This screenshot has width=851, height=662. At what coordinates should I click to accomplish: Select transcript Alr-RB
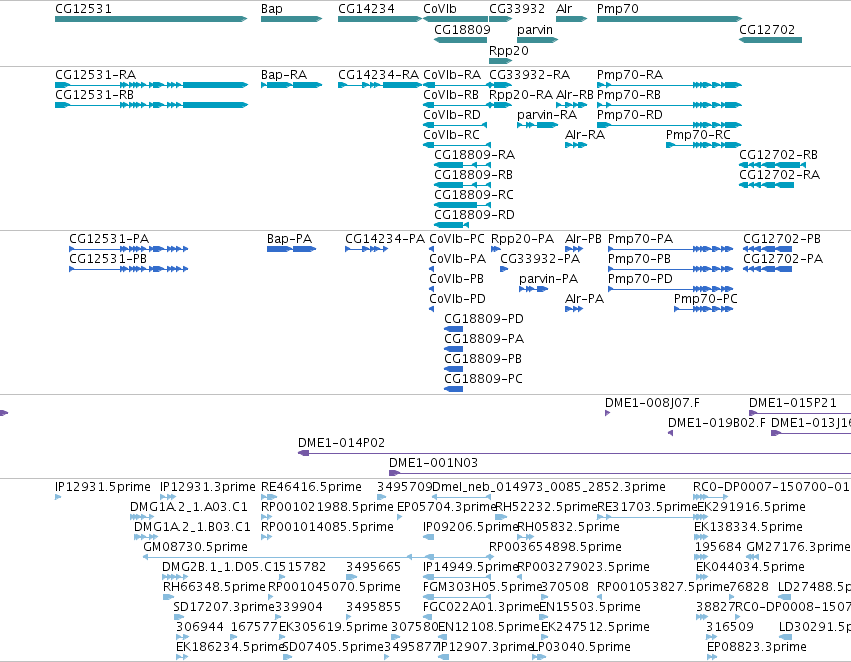click(571, 105)
